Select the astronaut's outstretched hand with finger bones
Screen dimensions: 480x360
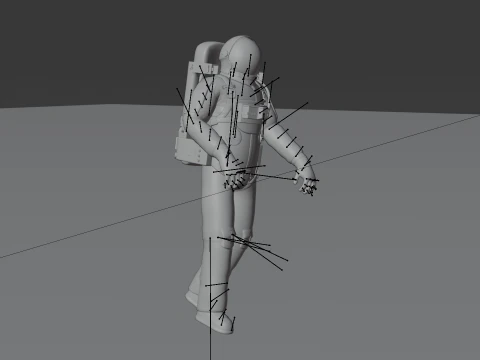coord(306,181)
